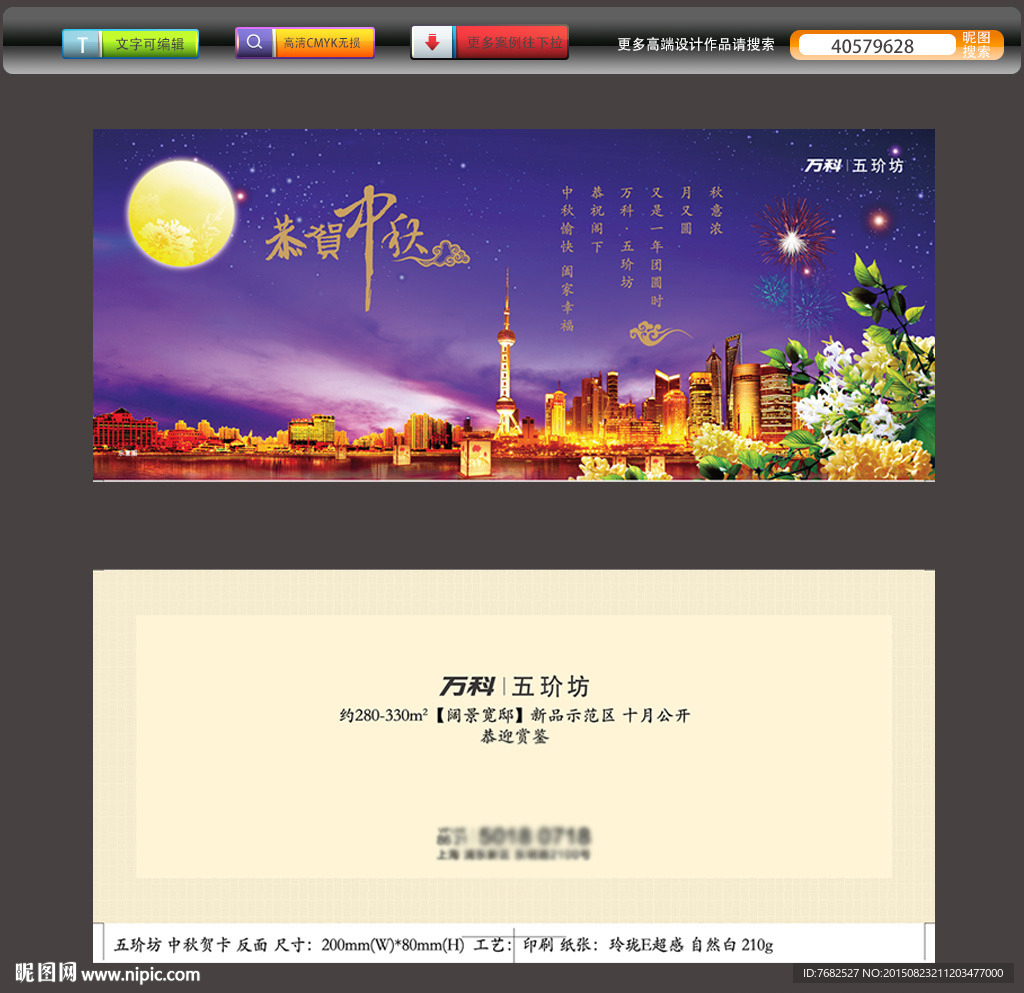Click the ID:7682527 number text
The height and width of the screenshot is (993, 1024).
tap(830, 973)
